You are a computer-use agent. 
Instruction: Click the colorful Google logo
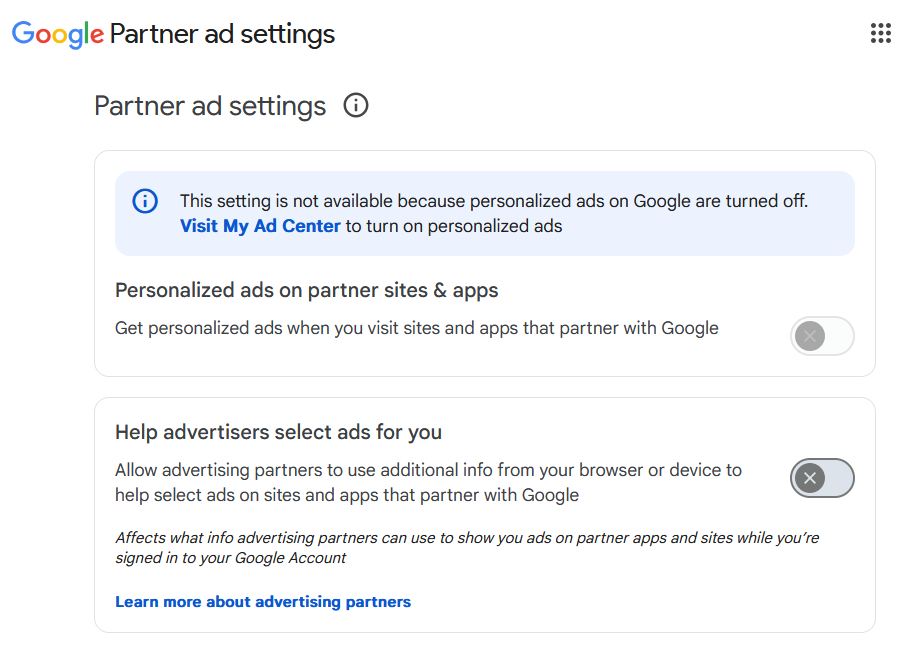pos(58,34)
